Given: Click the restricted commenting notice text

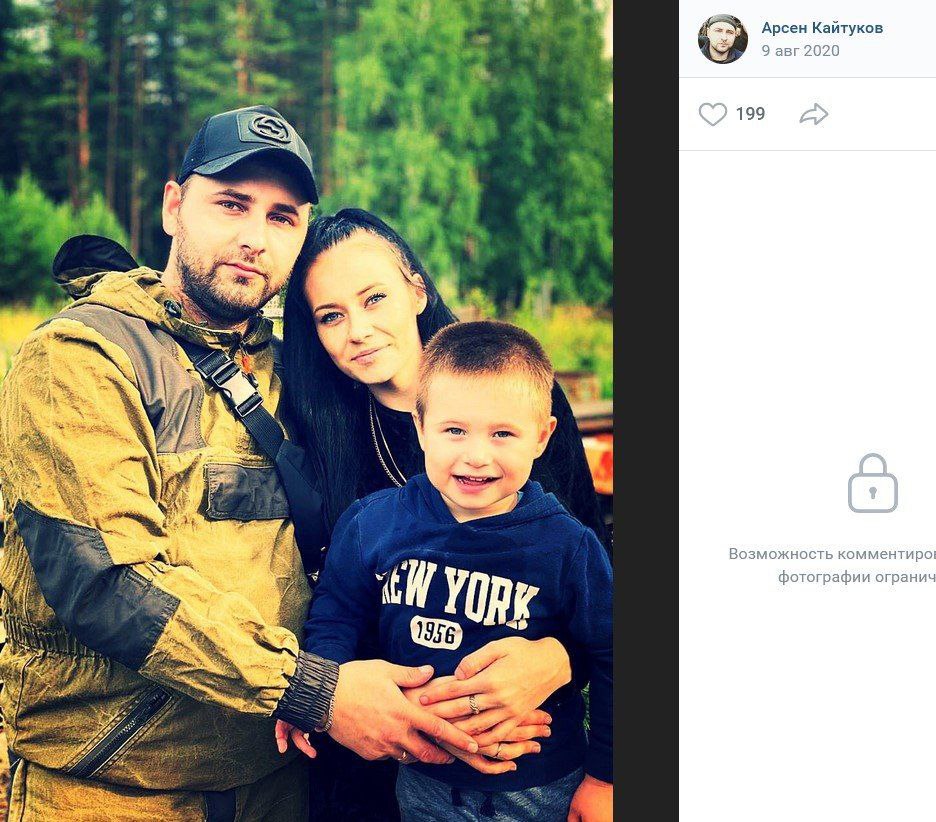Looking at the screenshot, I should [x=832, y=565].
